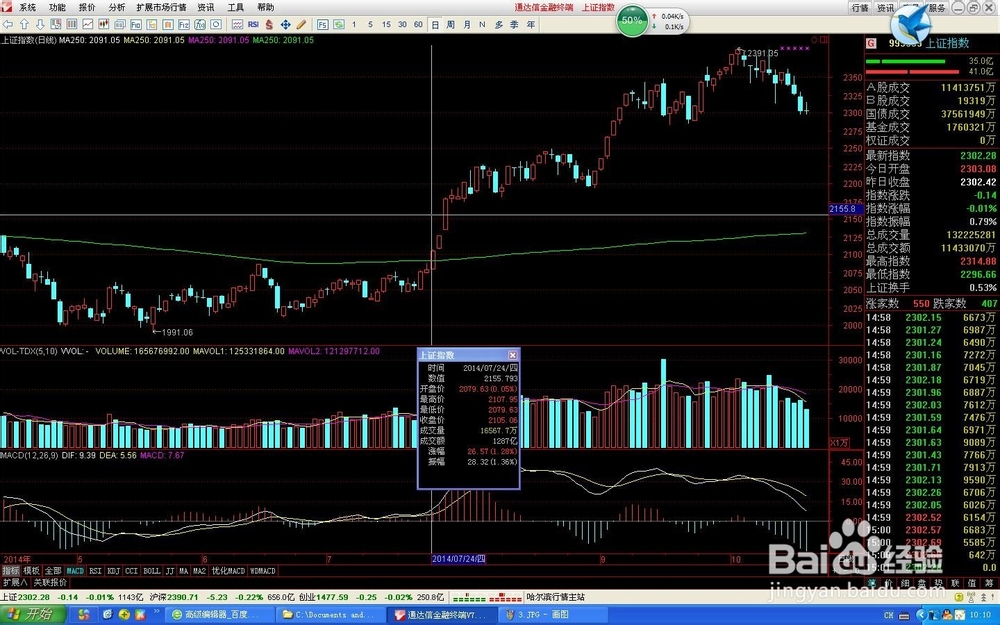Select the N-day period button
Screen dimensions: 1000x625
(x=483, y=24)
